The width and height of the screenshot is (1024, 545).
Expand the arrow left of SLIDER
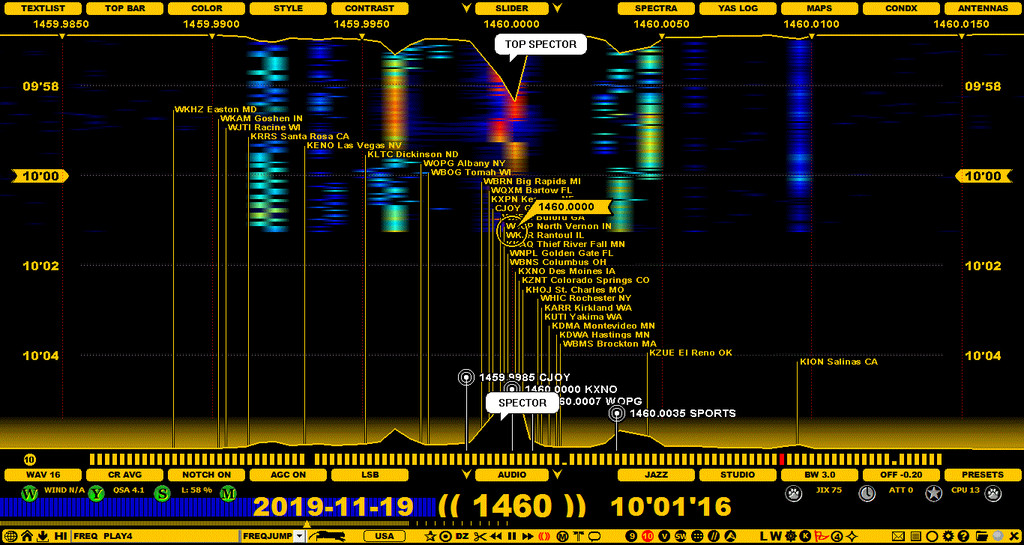[468, 8]
